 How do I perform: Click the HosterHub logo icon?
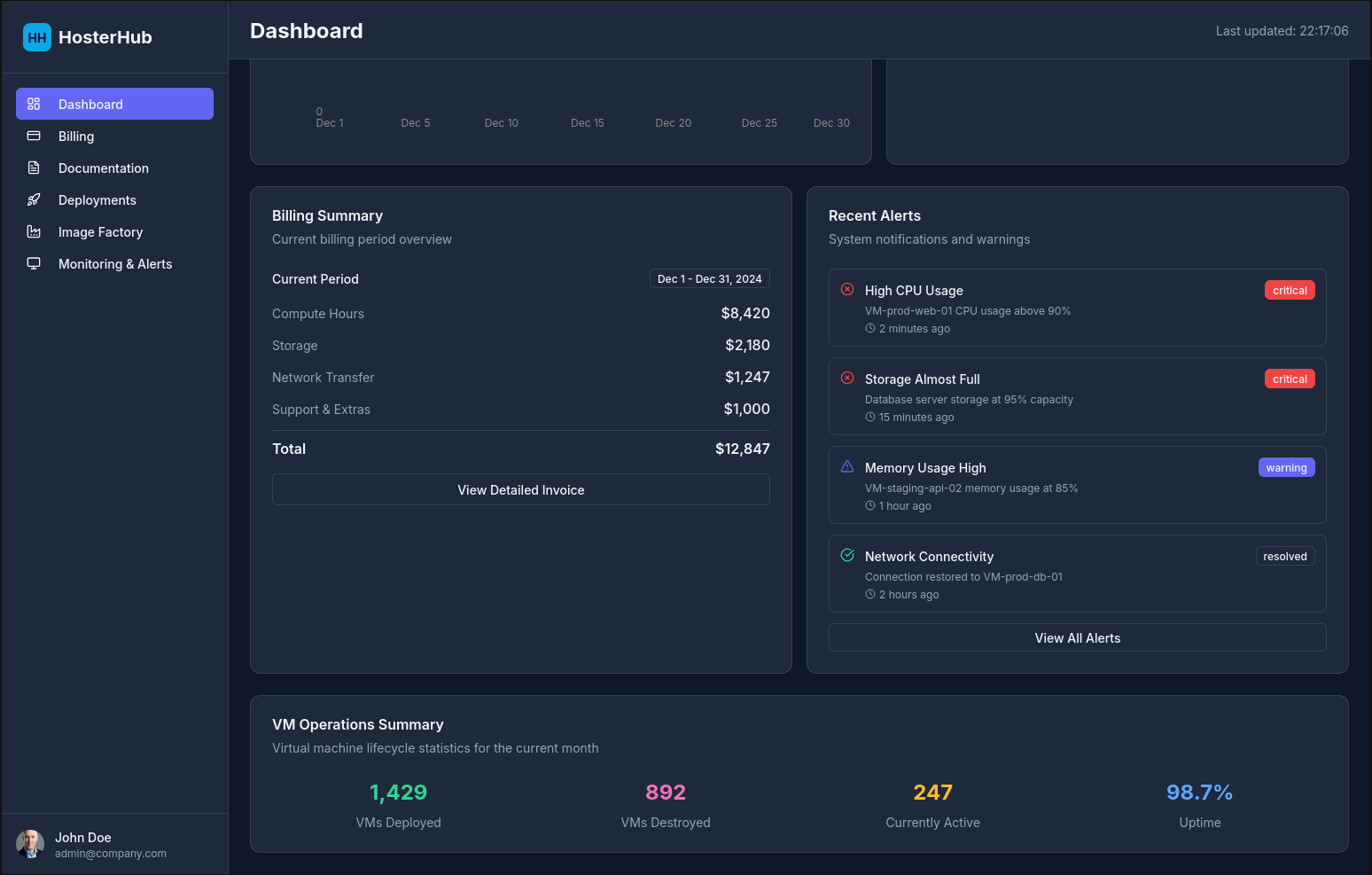pos(36,37)
